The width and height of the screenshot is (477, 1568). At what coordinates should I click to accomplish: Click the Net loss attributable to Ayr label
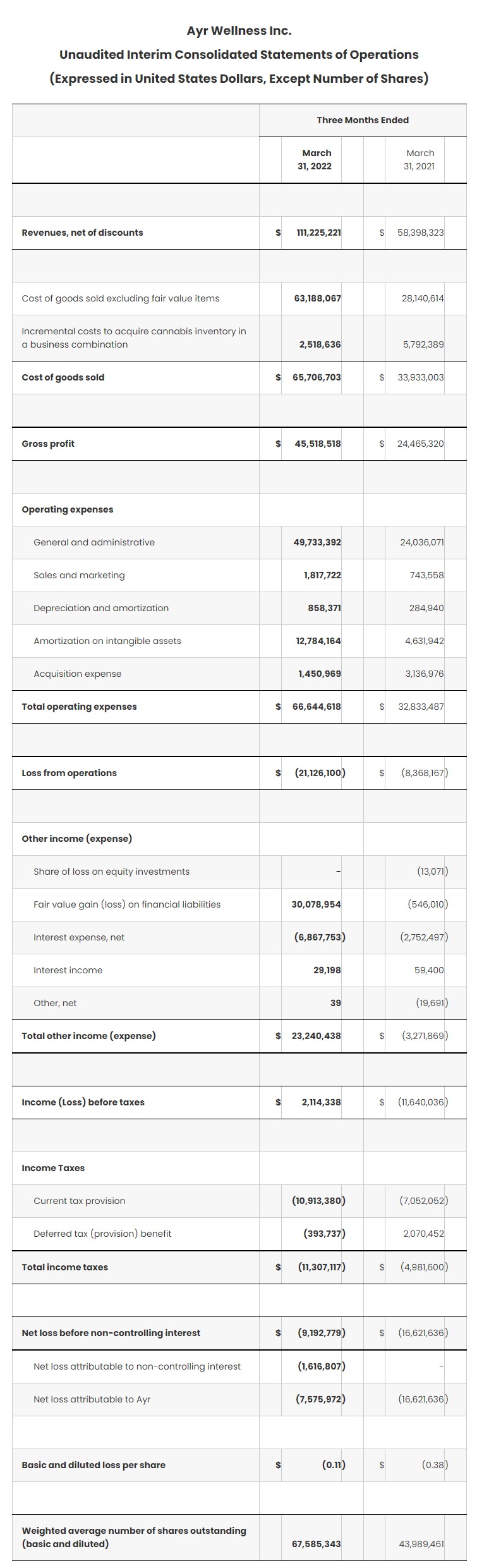coord(92,1399)
